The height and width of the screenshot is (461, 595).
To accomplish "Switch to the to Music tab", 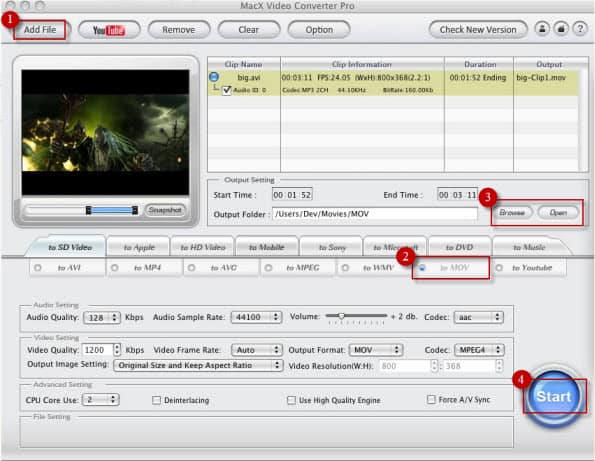I will pos(529,247).
